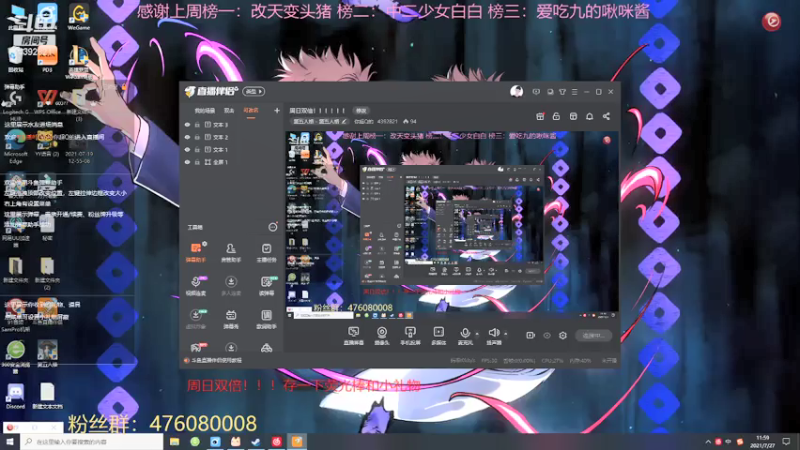This screenshot has width=800, height=450.
Task: Expand speaker volume arrow
Action: pos(506,334)
